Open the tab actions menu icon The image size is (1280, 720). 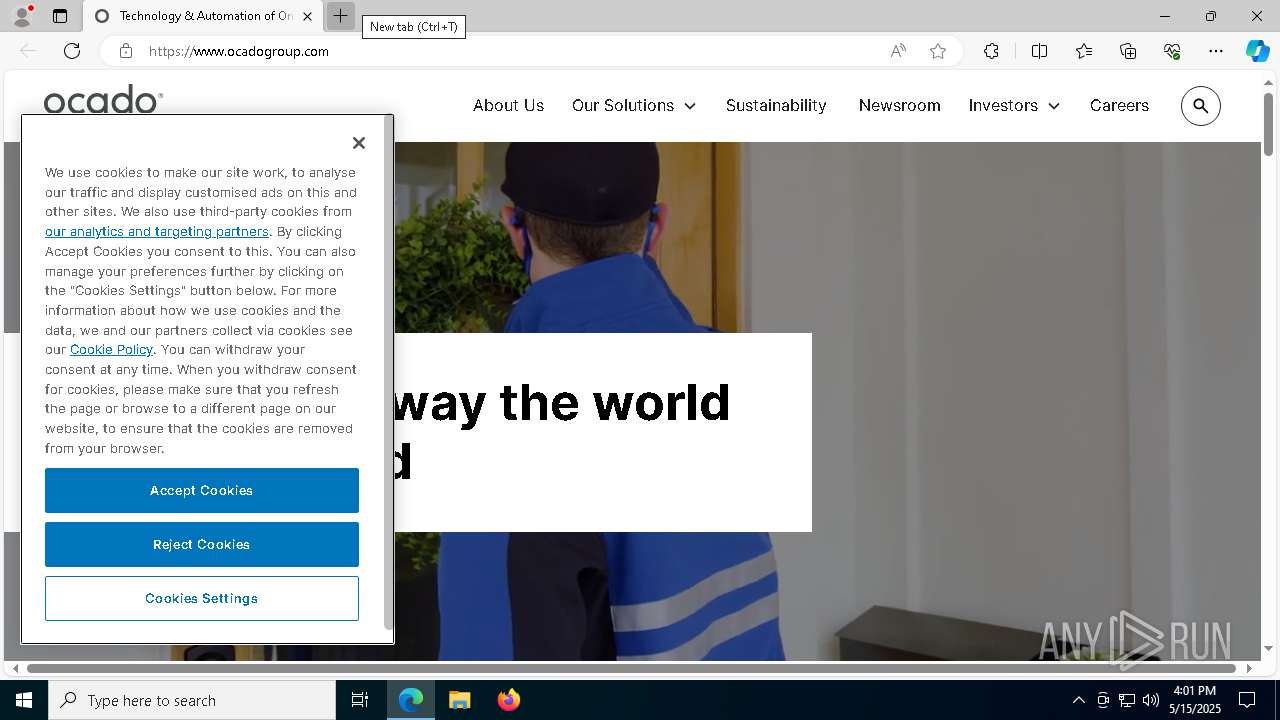coord(60,16)
